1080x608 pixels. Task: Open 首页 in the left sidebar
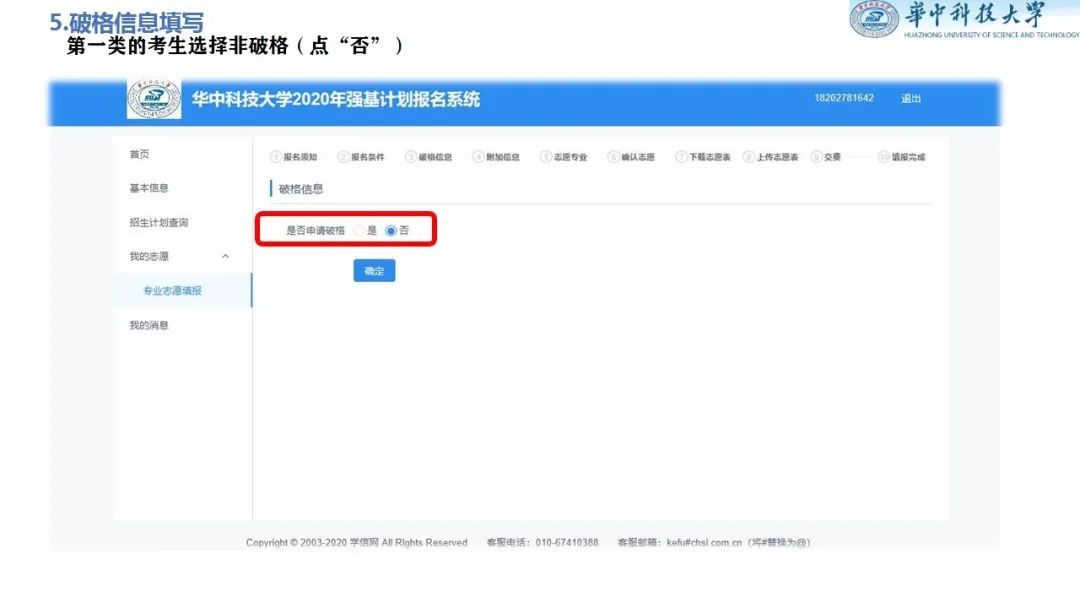pyautogui.click(x=139, y=154)
